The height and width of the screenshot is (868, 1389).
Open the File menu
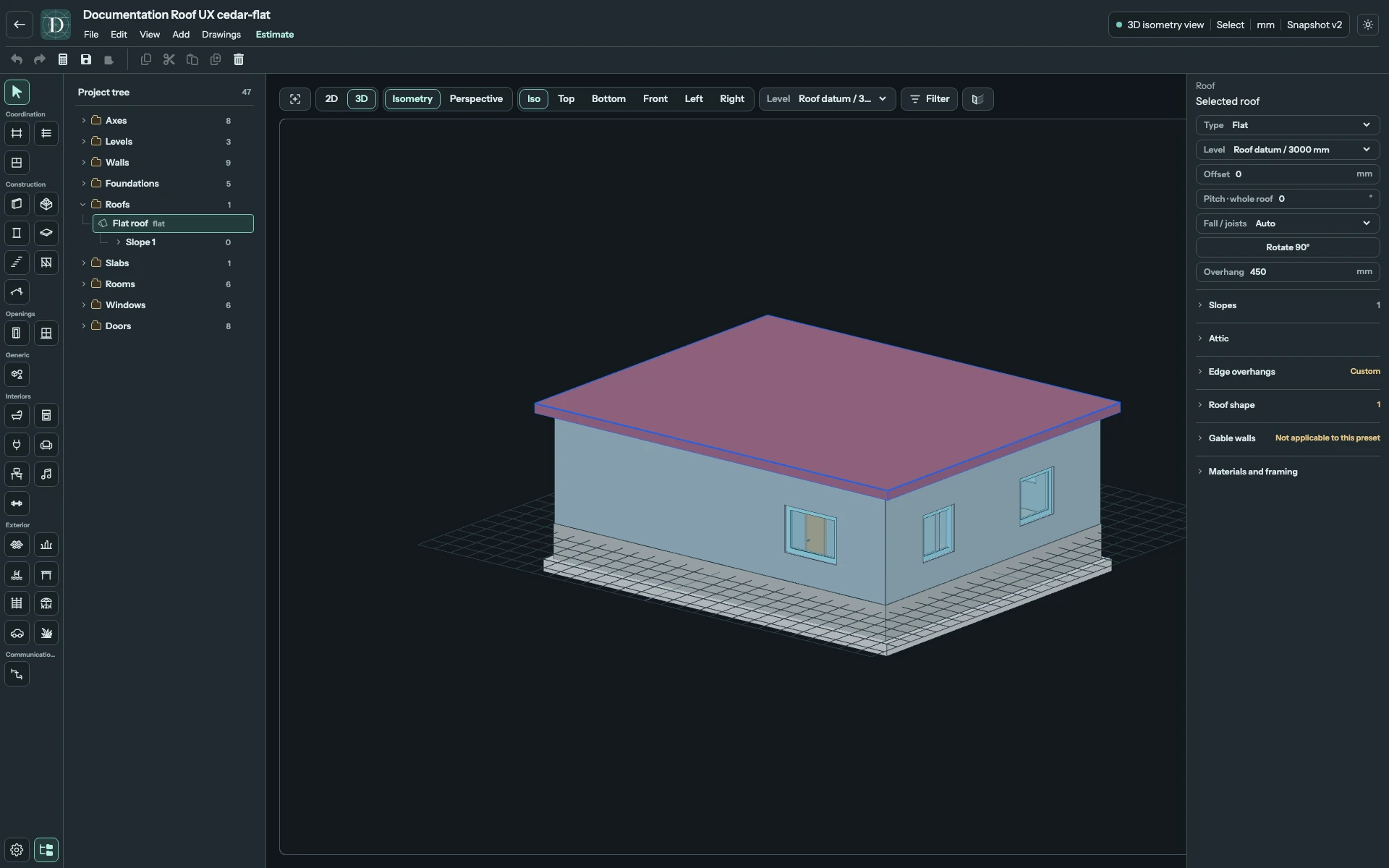(x=91, y=35)
